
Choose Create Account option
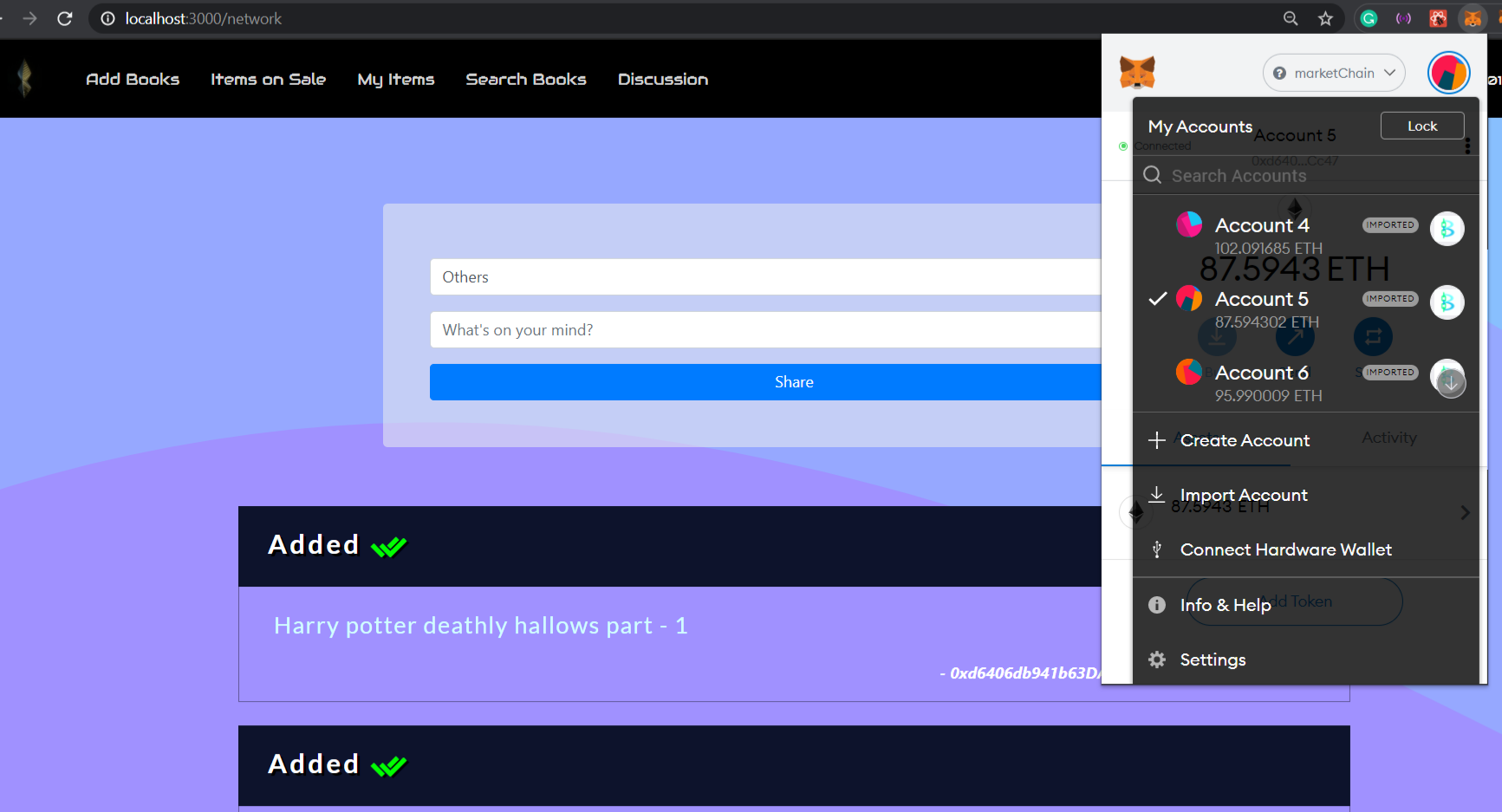pyautogui.click(x=1305, y=440)
